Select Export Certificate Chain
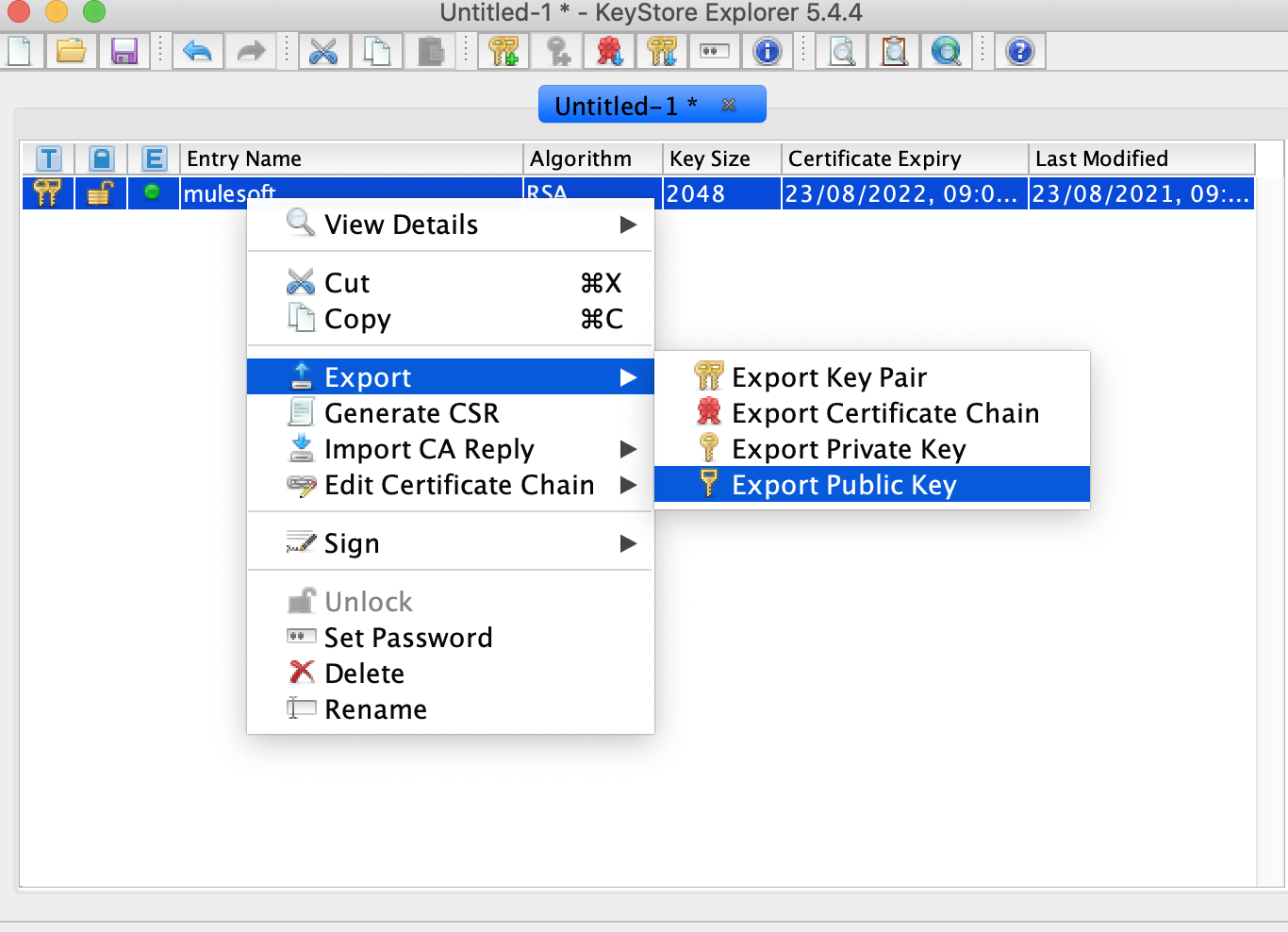Viewport: 1288px width, 932px height. 886,413
